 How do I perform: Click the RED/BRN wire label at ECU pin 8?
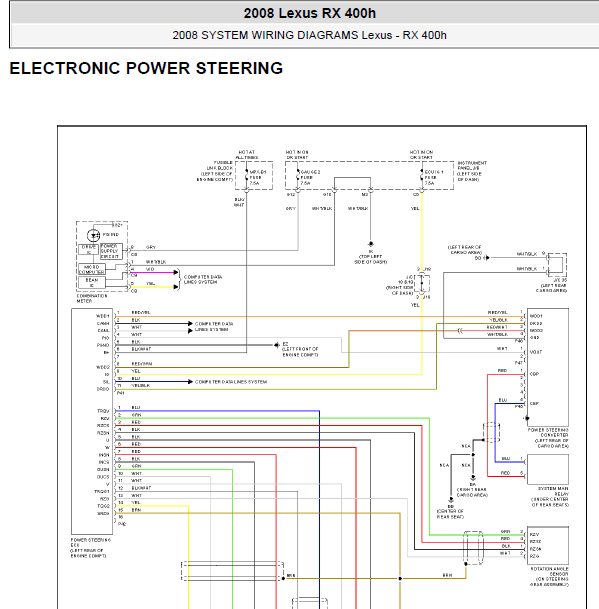tap(142, 364)
